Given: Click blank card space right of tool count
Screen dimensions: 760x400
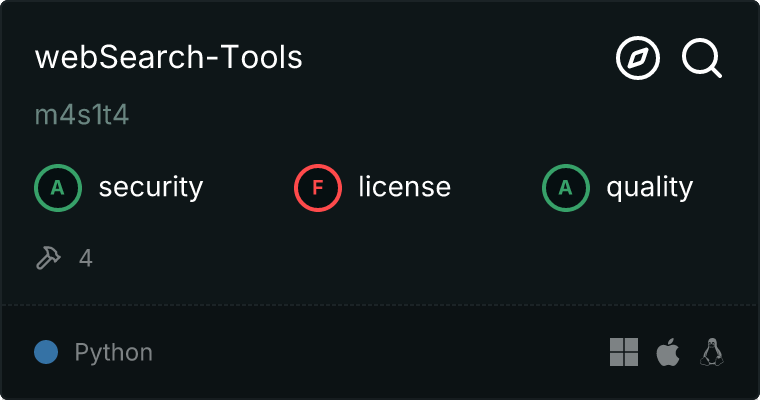Looking at the screenshot, I should tap(400, 259).
